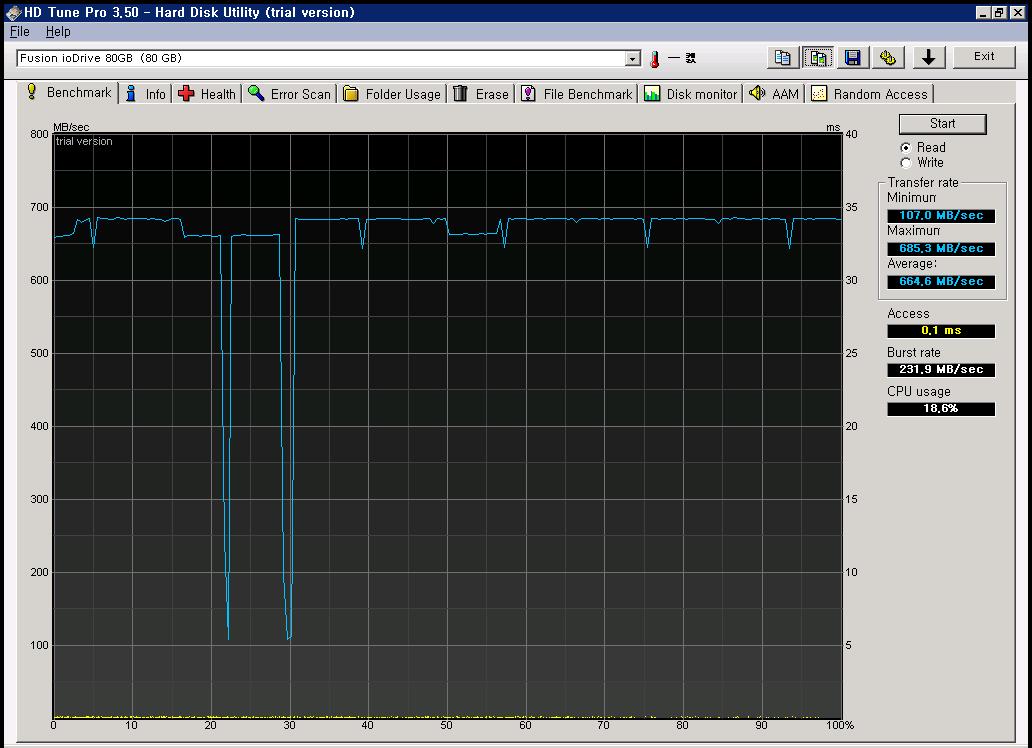The width and height of the screenshot is (1032, 748).
Task: Click the 'CPU usage' label
Action: coord(919,391)
